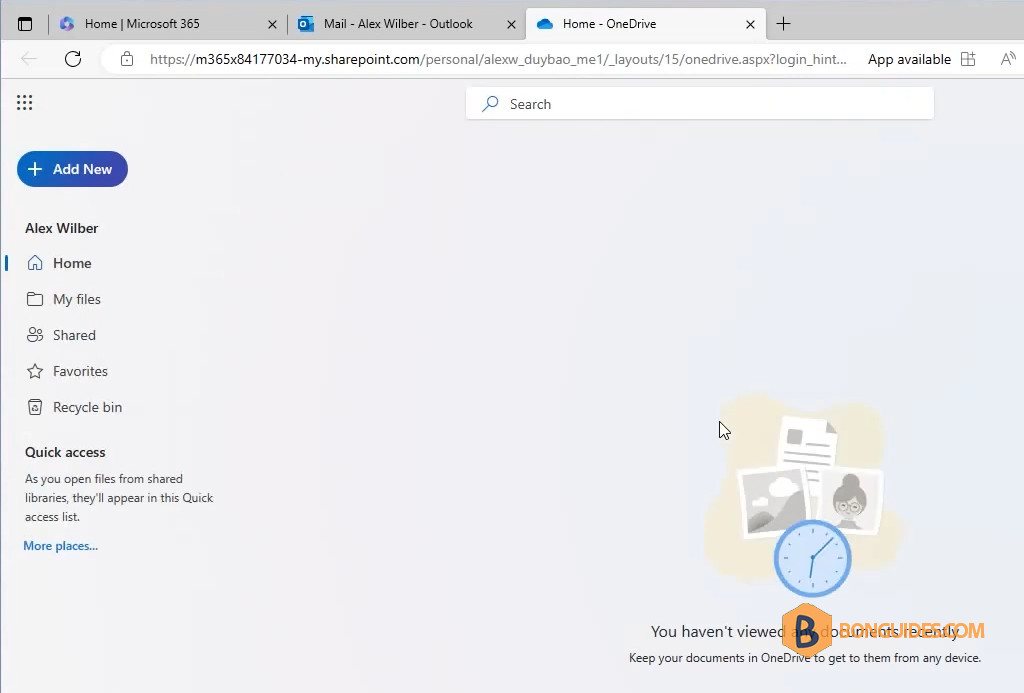Open a new browser tab
Image resolution: width=1024 pixels, height=693 pixels.
click(783, 24)
